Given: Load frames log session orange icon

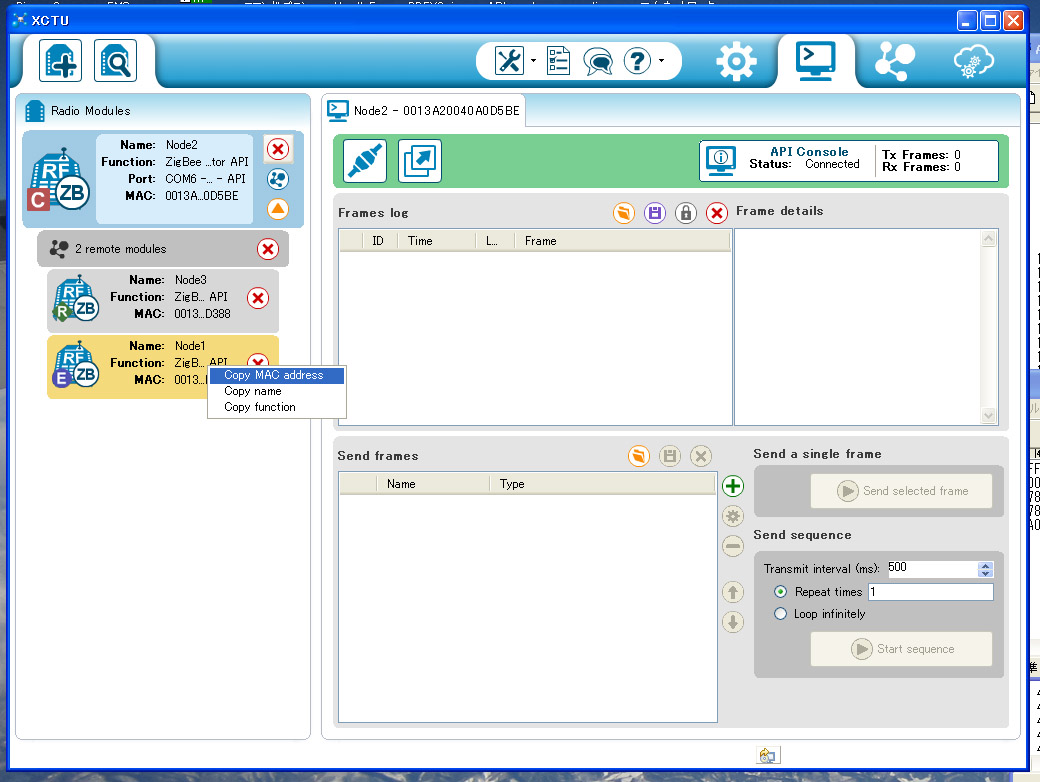Looking at the screenshot, I should coord(623,213).
